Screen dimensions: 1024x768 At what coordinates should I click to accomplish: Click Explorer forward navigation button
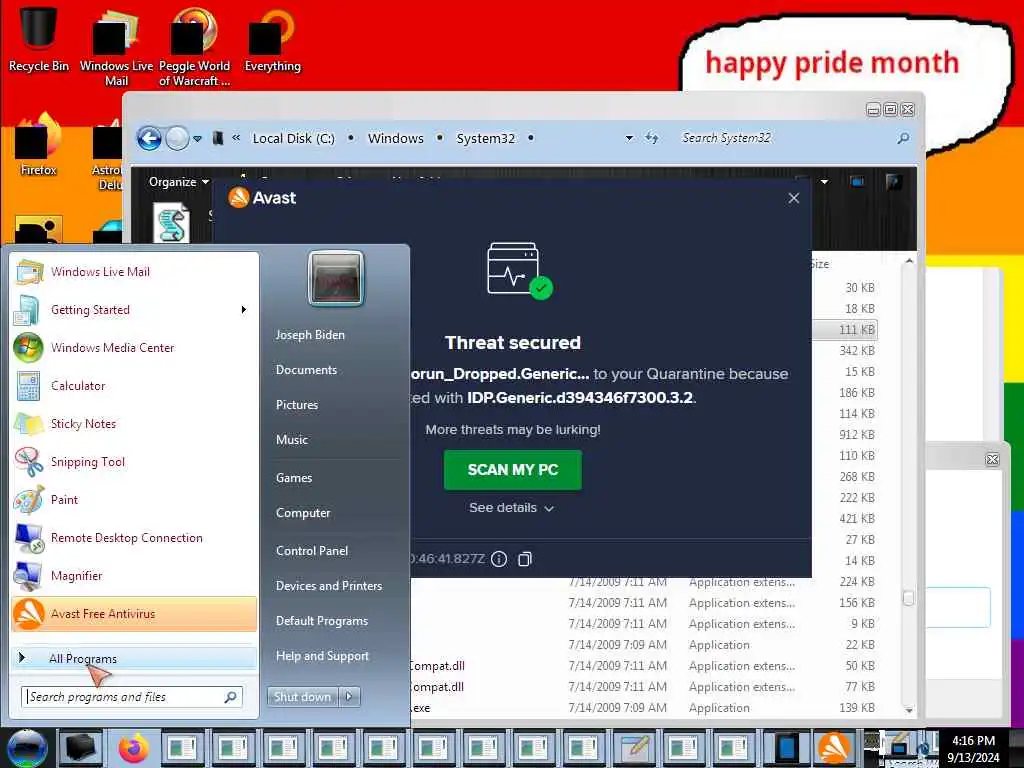(x=176, y=138)
